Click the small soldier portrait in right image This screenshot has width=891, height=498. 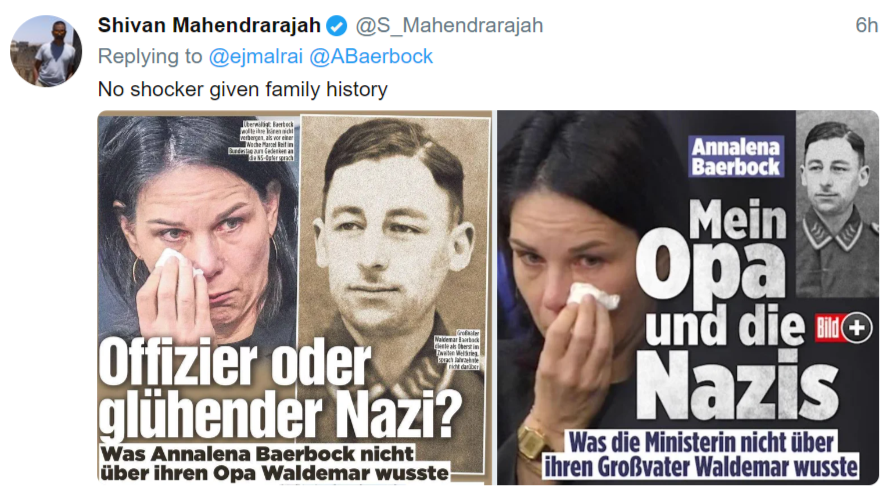[x=837, y=204]
